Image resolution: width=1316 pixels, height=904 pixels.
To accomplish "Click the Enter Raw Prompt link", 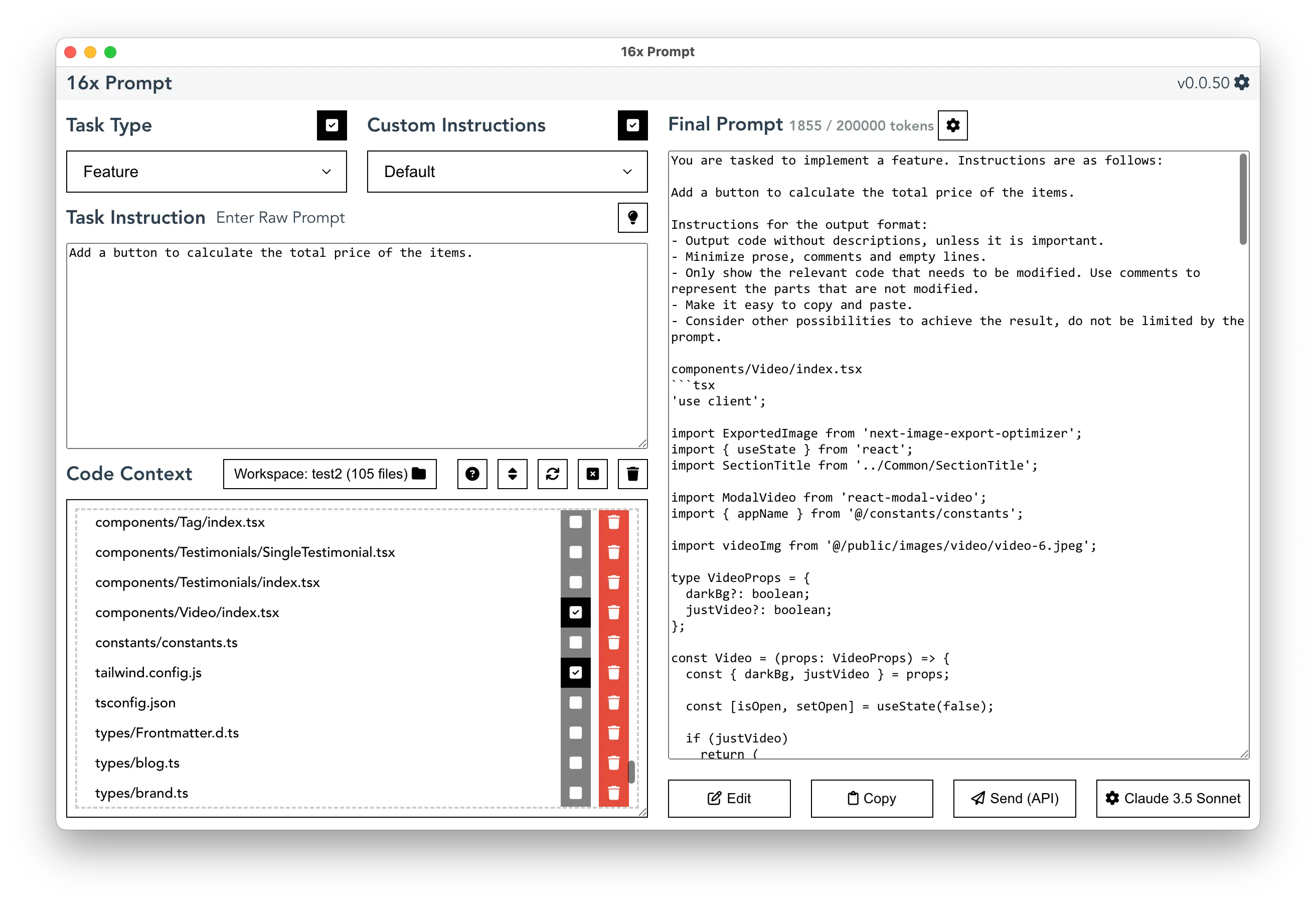I will (280, 218).
